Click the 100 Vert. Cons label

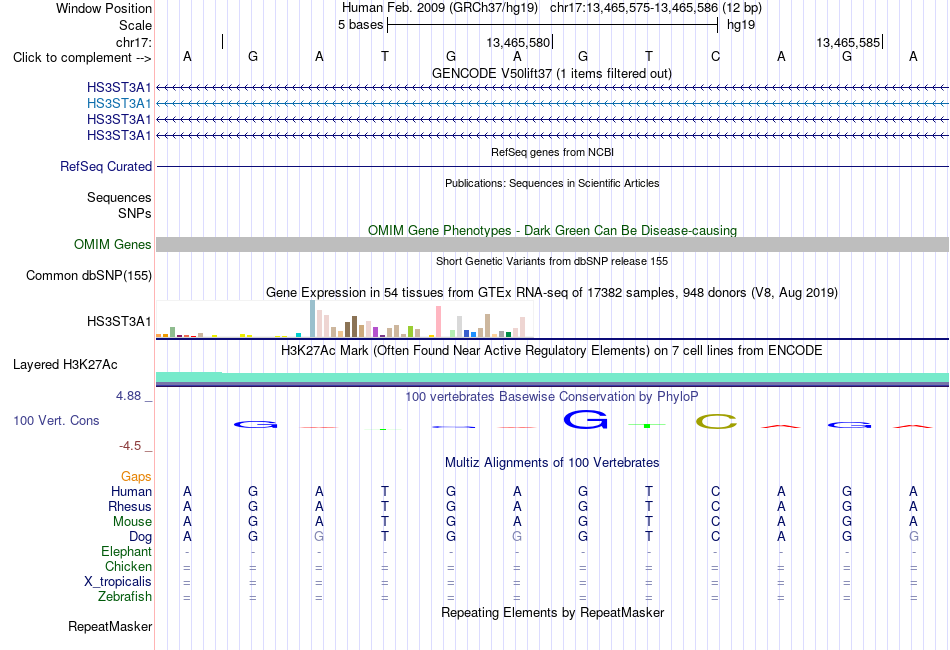point(56,420)
